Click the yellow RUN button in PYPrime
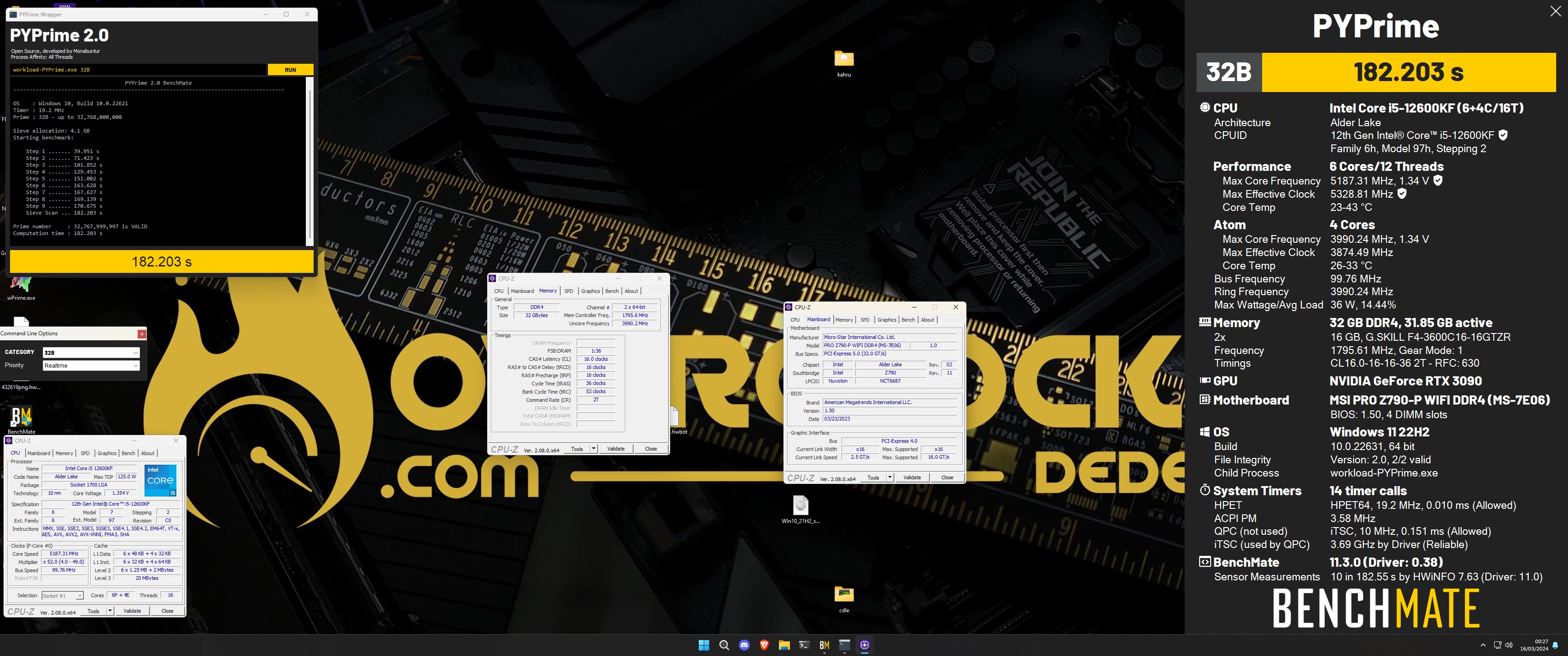 tap(290, 70)
